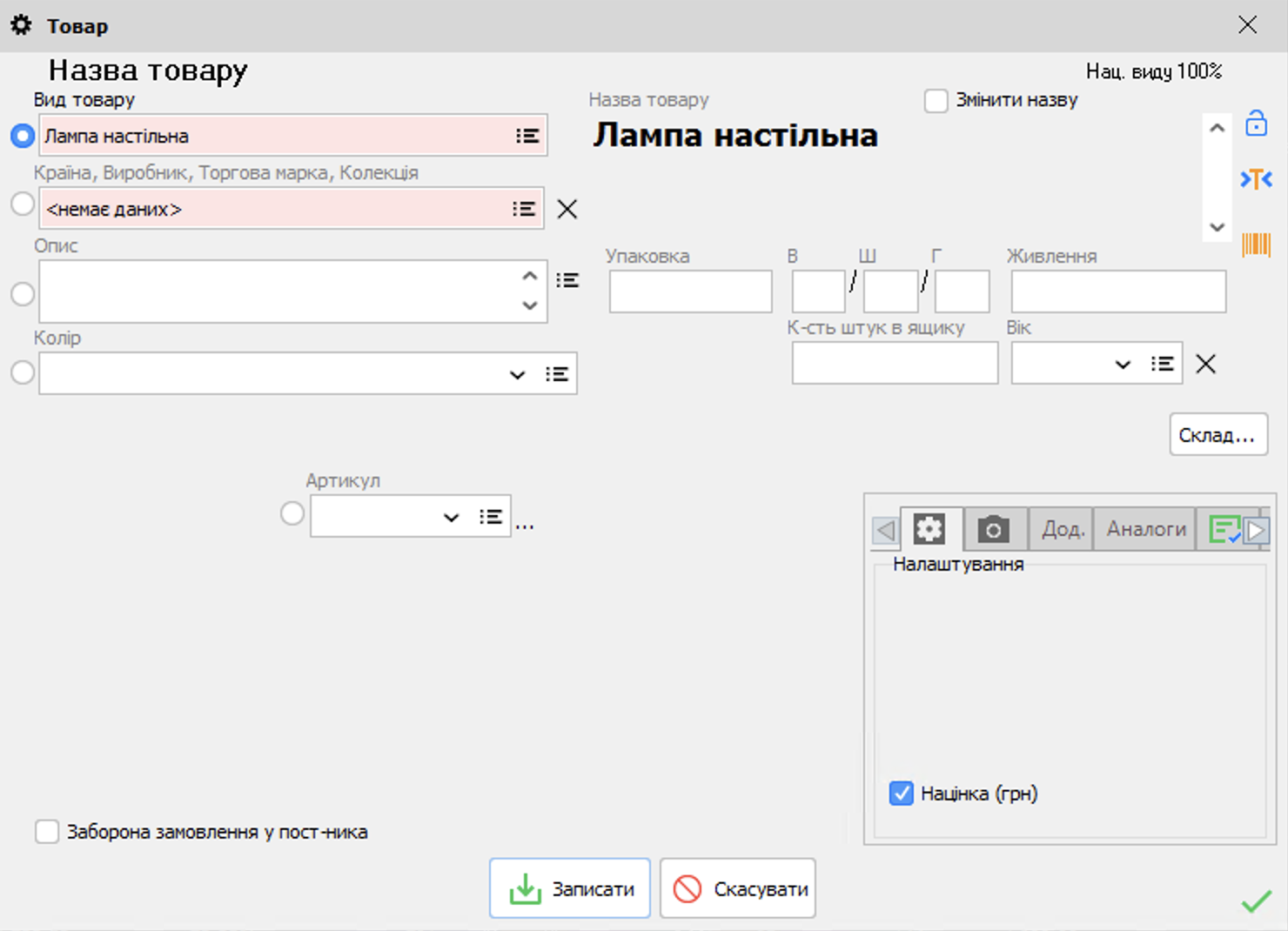Viewport: 1288px width, 931px height.
Task: Open the list icon next to Опис
Action: [567, 280]
